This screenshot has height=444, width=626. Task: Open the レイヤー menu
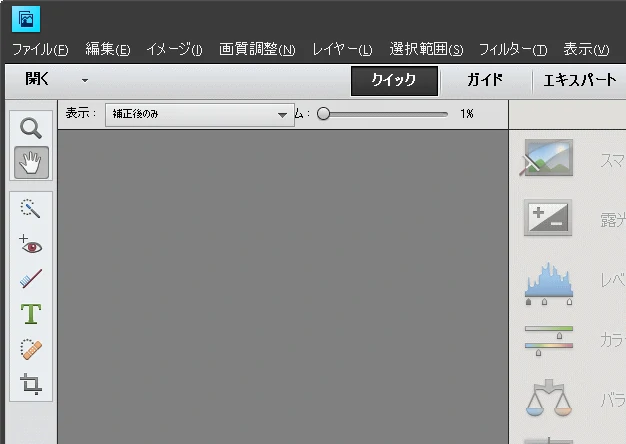point(342,50)
